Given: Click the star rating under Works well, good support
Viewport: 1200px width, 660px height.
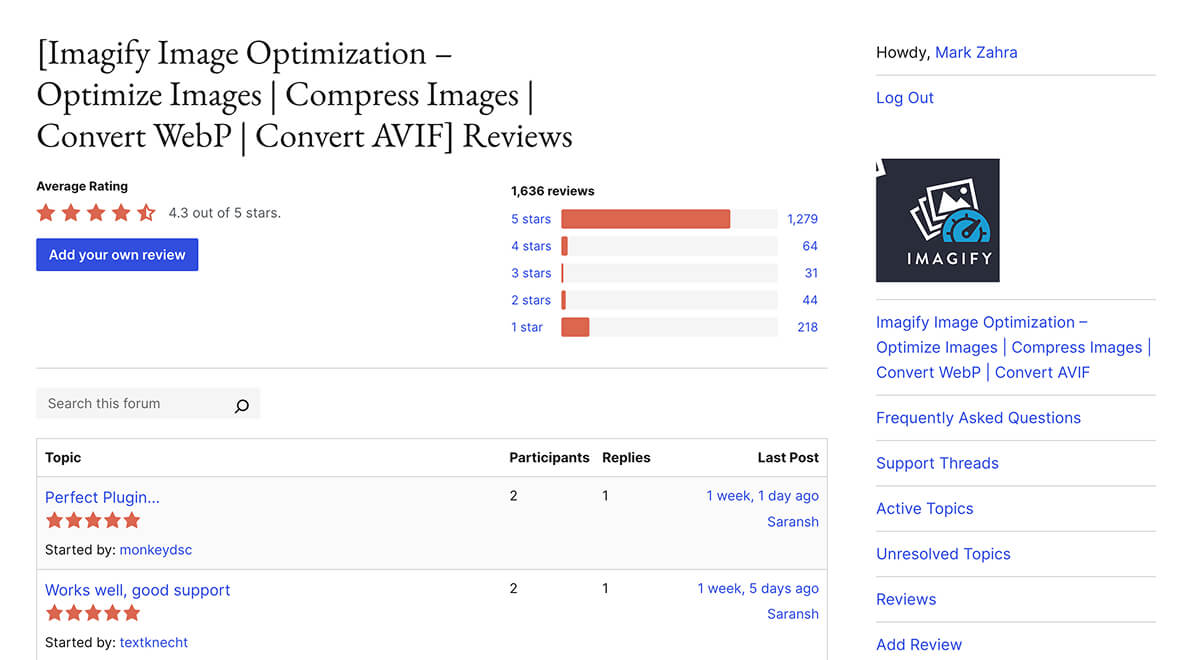Looking at the screenshot, I should [93, 613].
